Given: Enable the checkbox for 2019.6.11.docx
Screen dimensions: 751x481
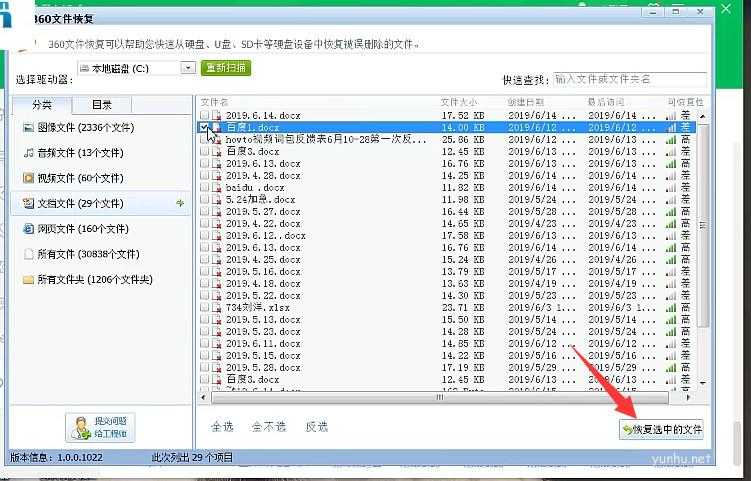Looking at the screenshot, I should (205, 343).
